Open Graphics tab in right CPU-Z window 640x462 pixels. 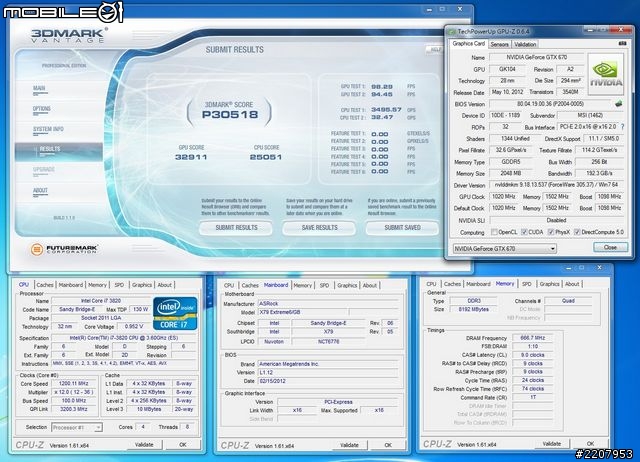pyautogui.click(x=549, y=284)
